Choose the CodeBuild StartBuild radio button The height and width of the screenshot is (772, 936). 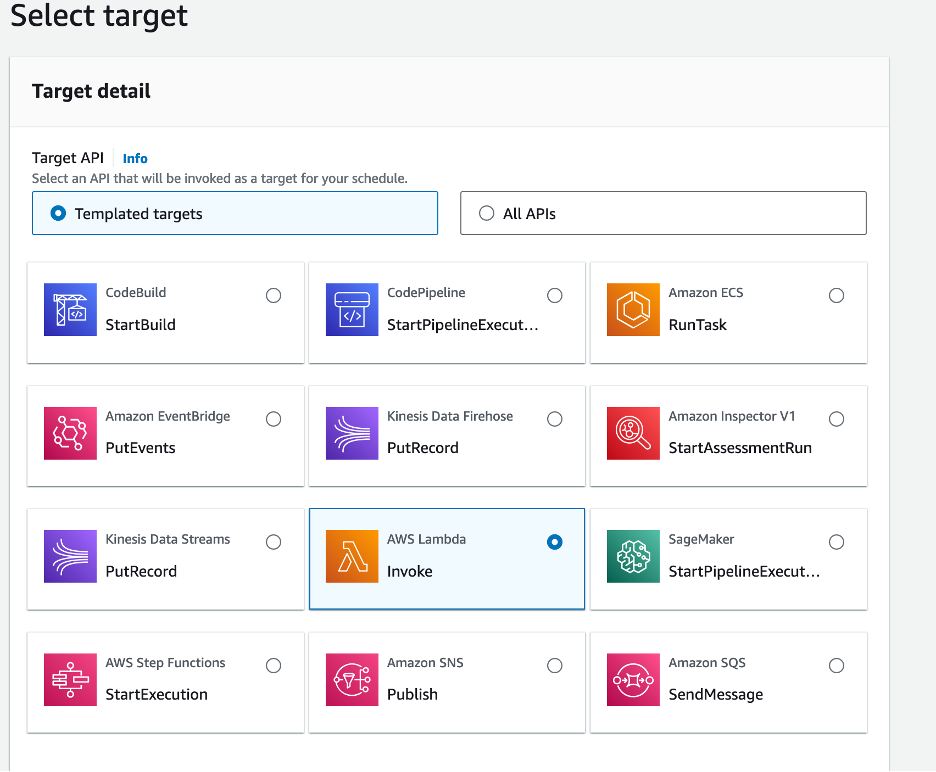pyautogui.click(x=273, y=296)
